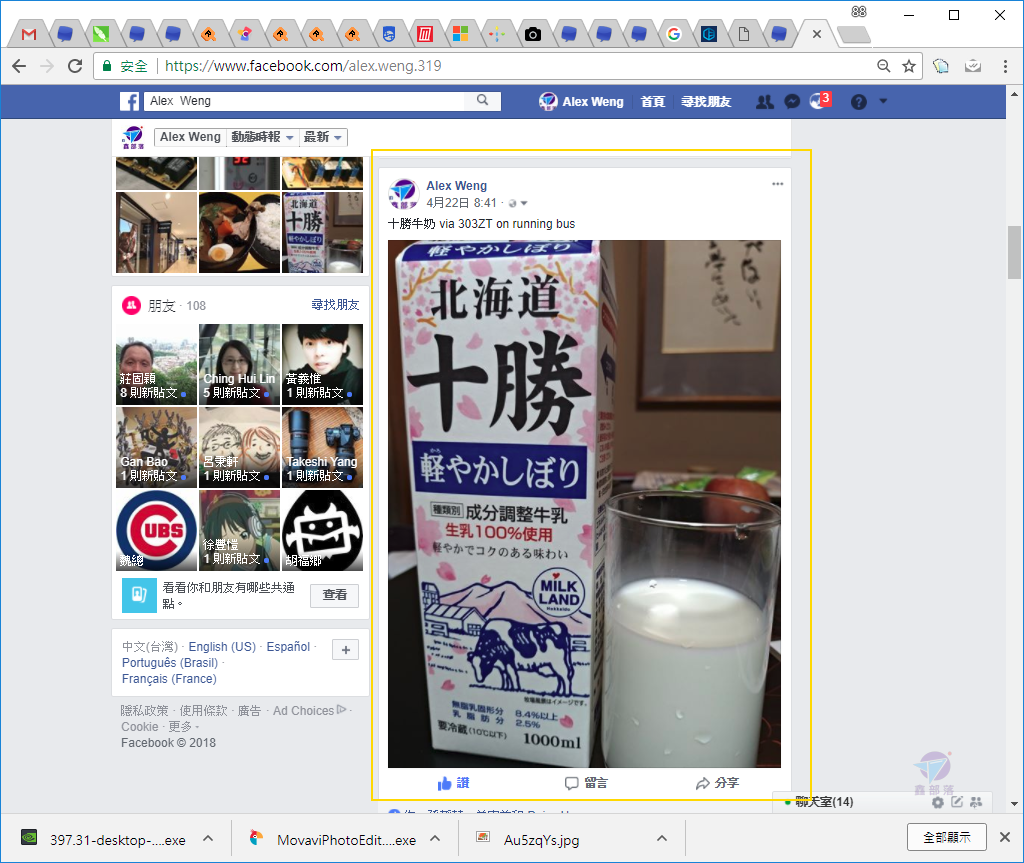Share the post via 分享

(717, 783)
